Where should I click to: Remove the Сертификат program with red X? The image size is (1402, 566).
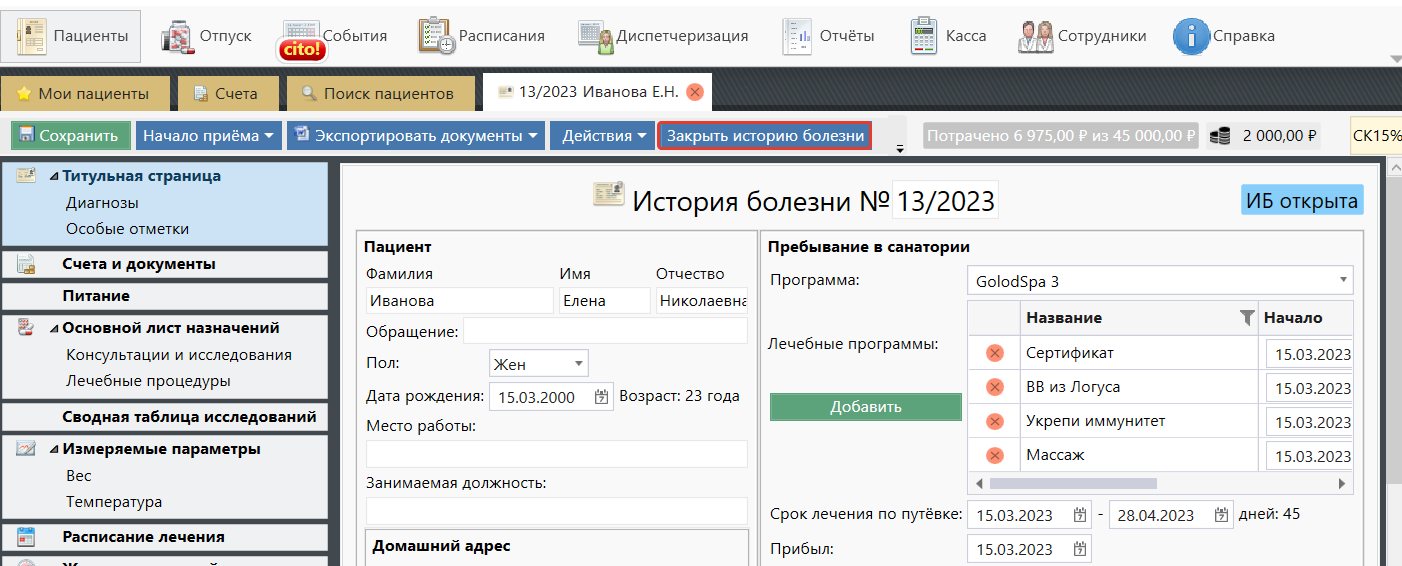(994, 353)
